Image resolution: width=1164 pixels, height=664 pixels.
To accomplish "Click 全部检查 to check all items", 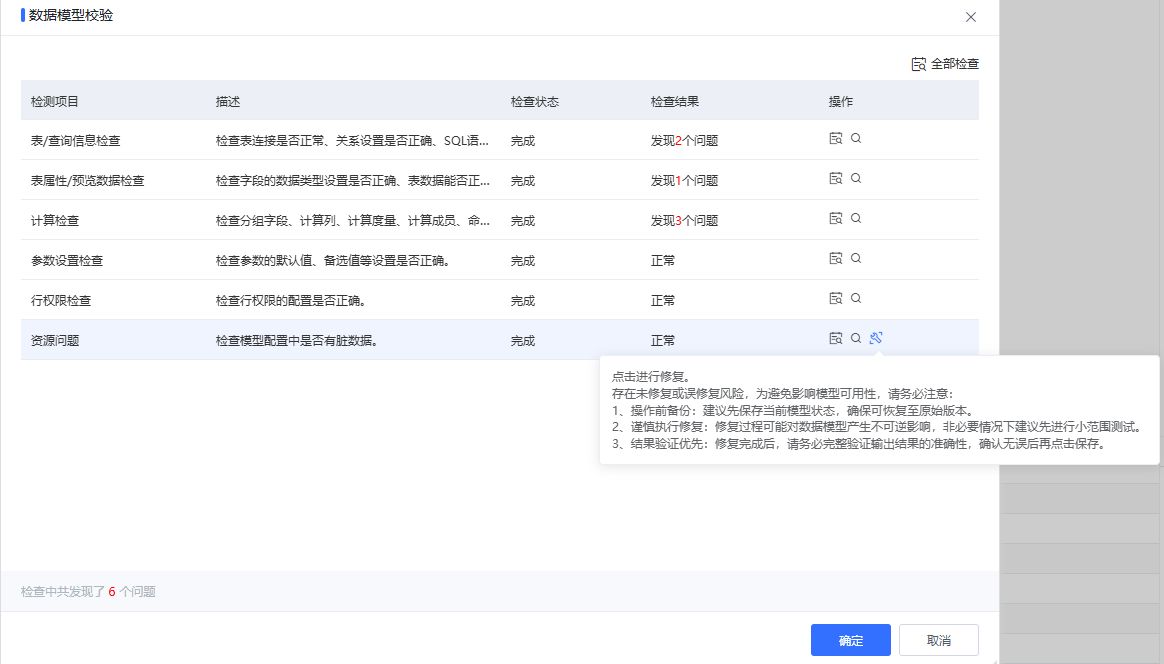I will pyautogui.click(x=945, y=64).
